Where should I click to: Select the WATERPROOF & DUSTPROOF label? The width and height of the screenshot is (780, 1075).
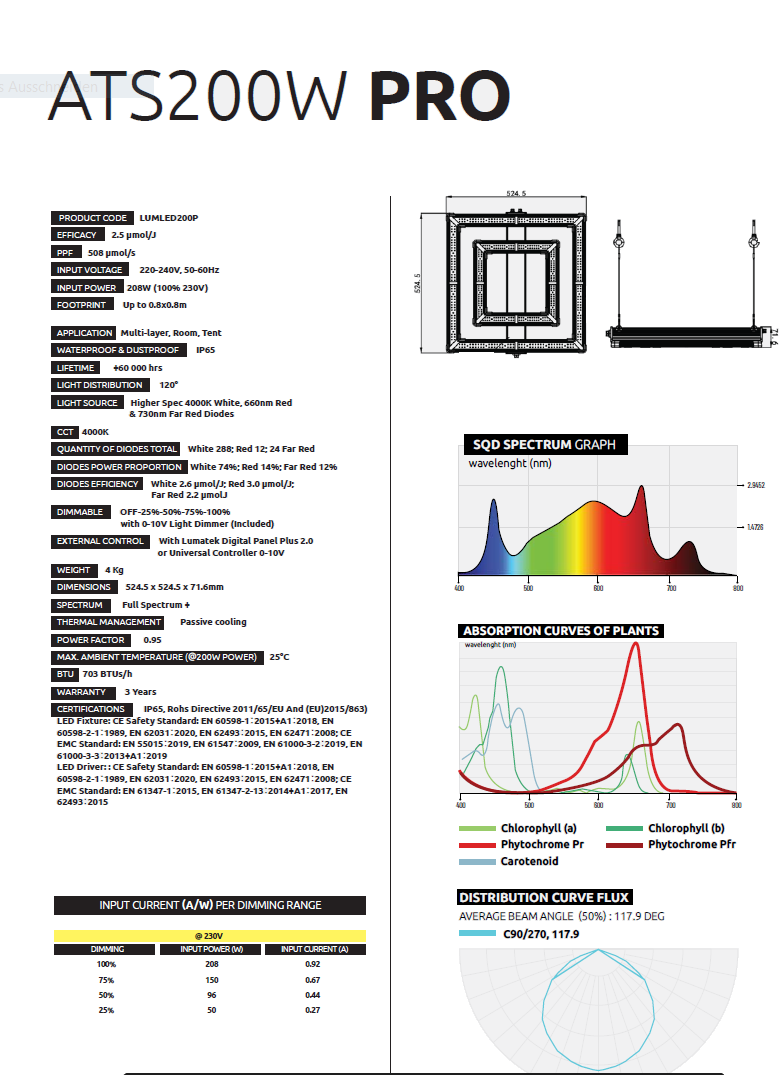pos(118,350)
